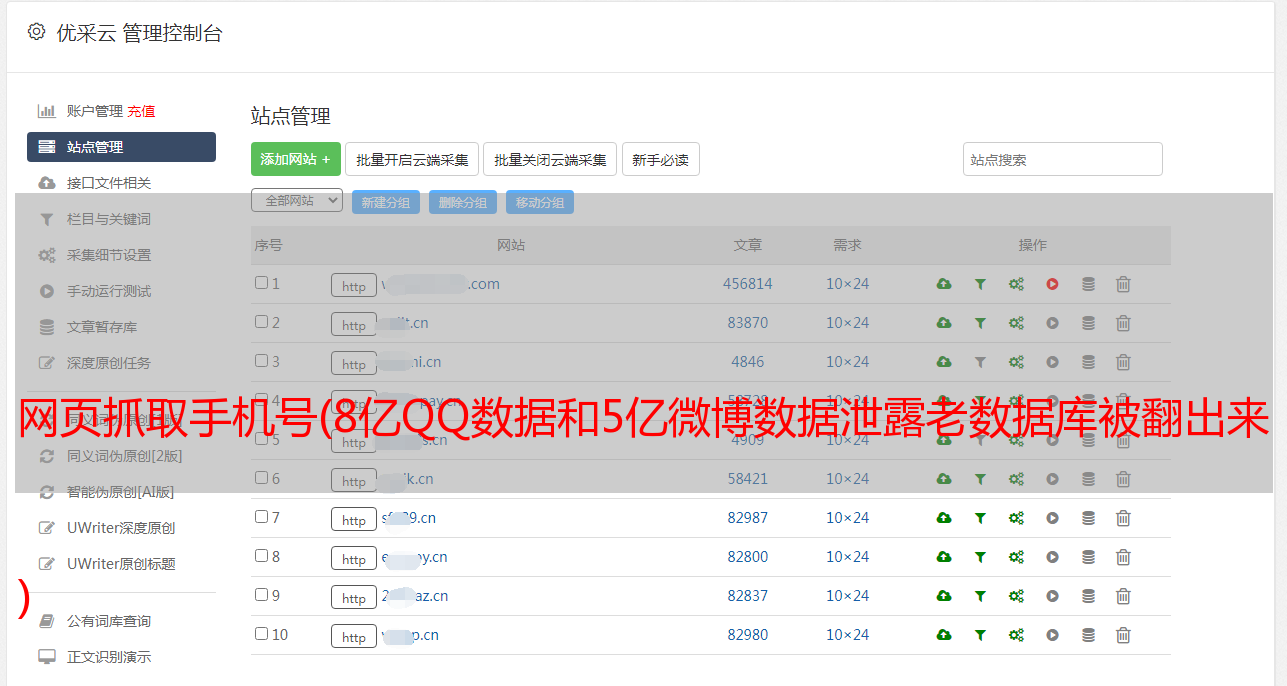
Task: Click the 批量关闭云端采集 button
Action: (550, 159)
